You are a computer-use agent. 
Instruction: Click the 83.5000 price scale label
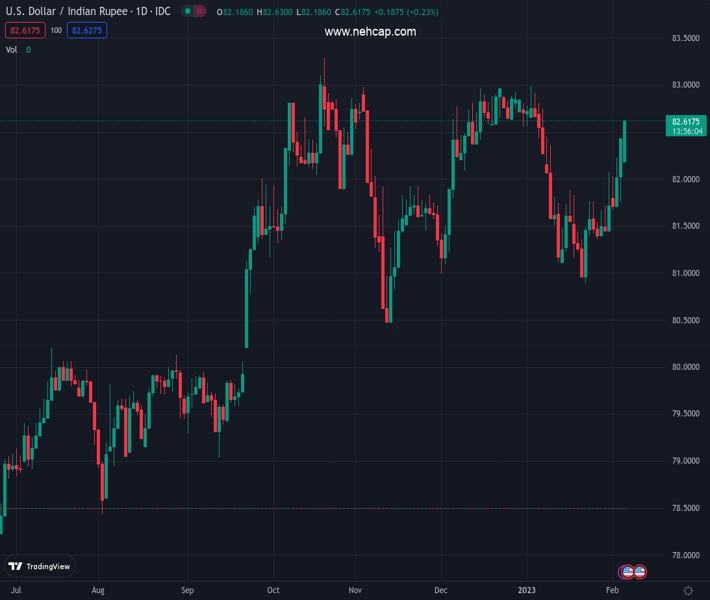click(684, 38)
